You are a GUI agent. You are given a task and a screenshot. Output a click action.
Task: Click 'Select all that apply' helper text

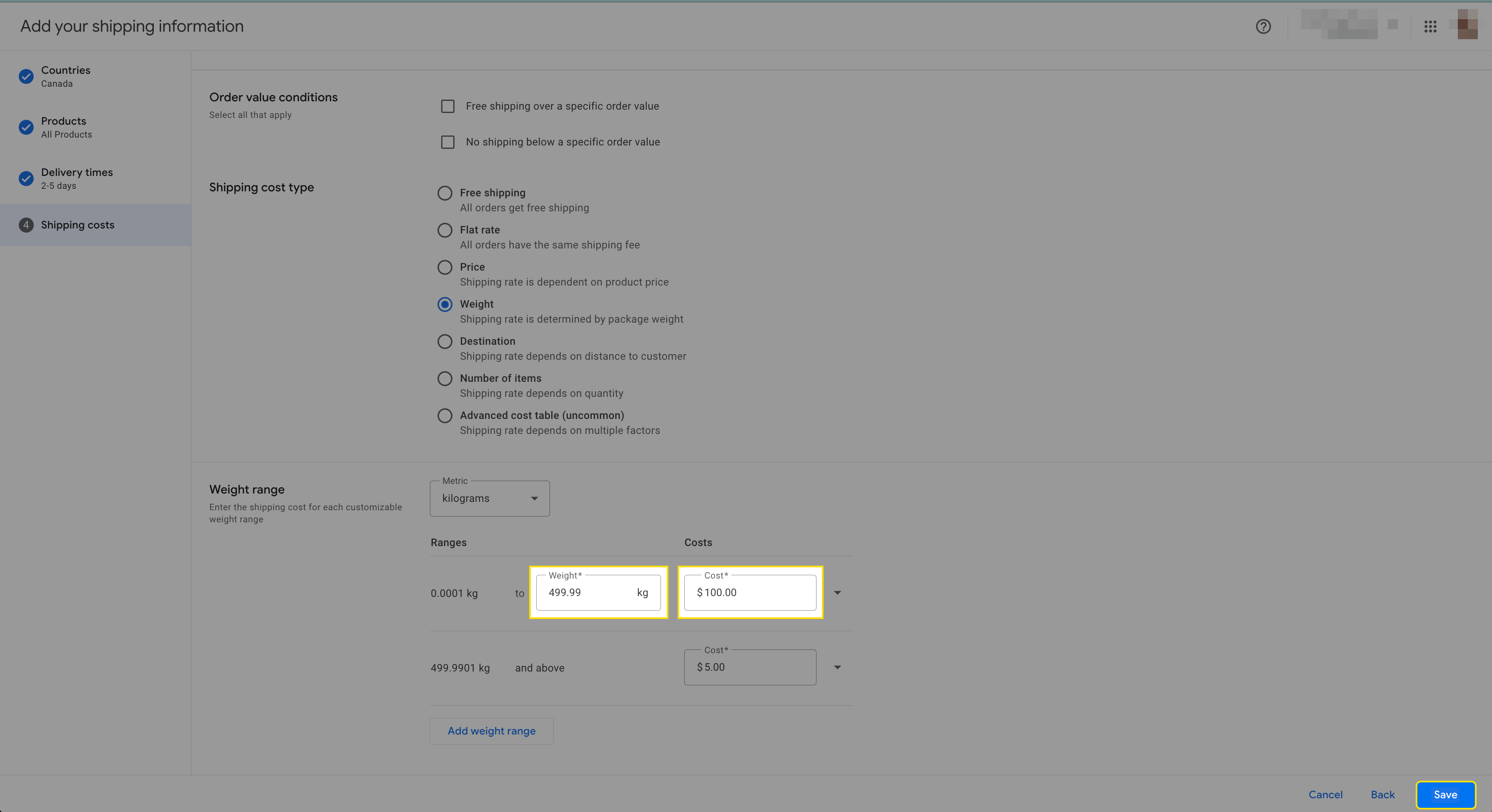250,115
